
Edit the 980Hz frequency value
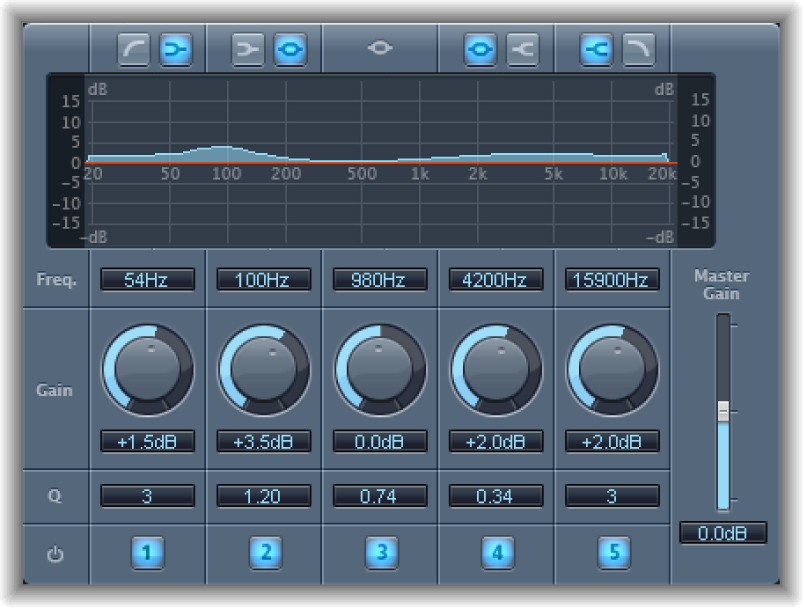pyautogui.click(x=380, y=280)
